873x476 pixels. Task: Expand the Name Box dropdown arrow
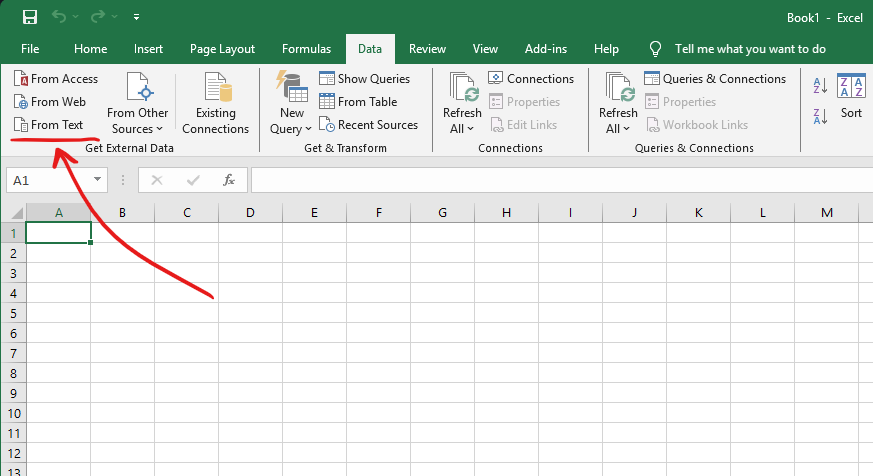97,180
